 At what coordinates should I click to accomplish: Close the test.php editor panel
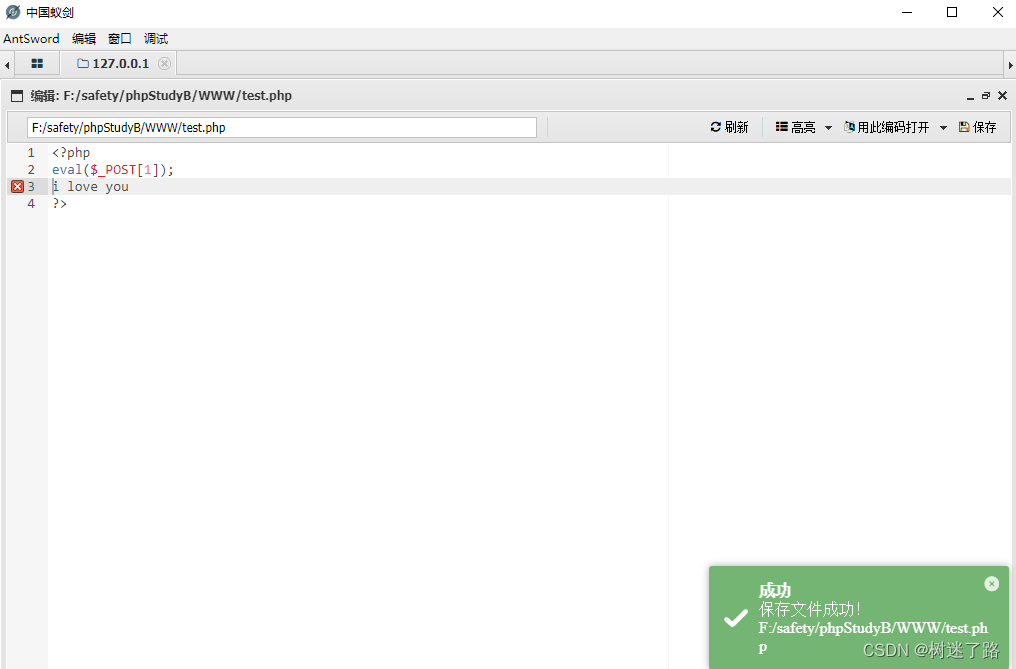[1002, 95]
